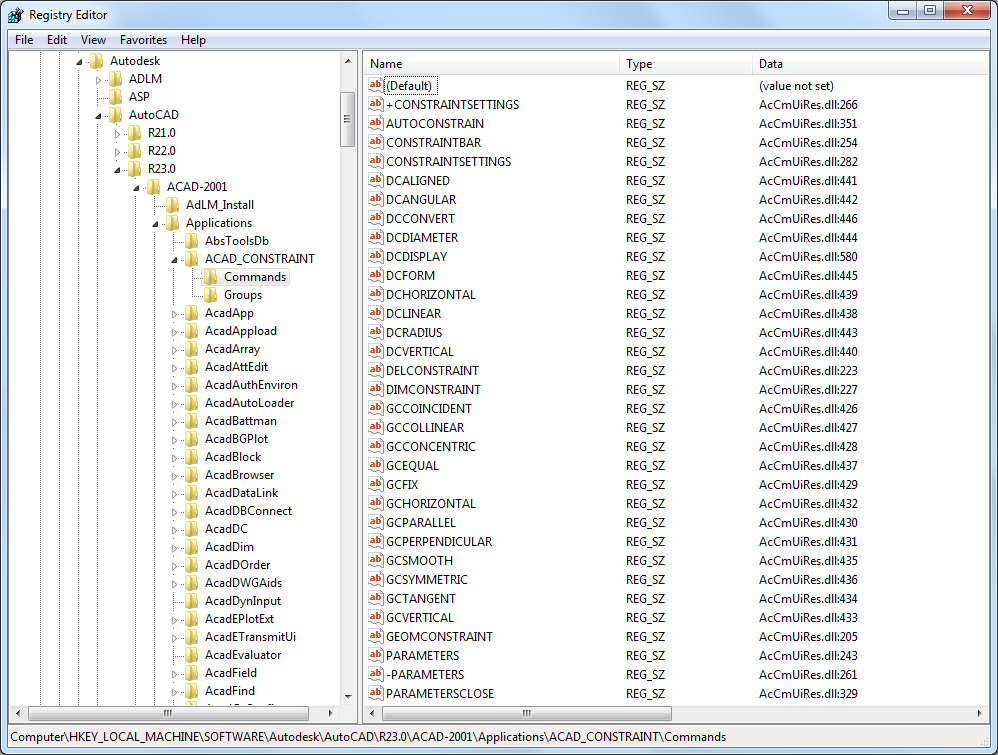Expand the AcadApp key

click(174, 314)
